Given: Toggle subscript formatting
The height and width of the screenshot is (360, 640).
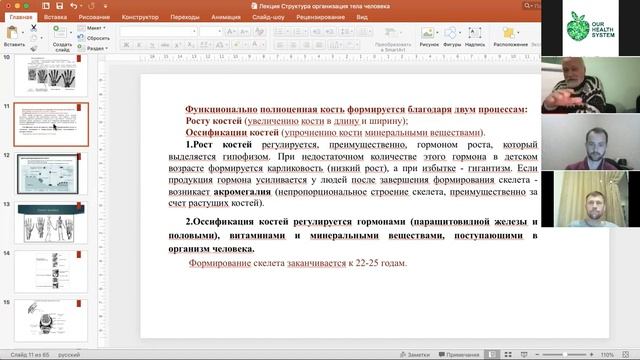Looking at the screenshot, I should click(191, 44).
